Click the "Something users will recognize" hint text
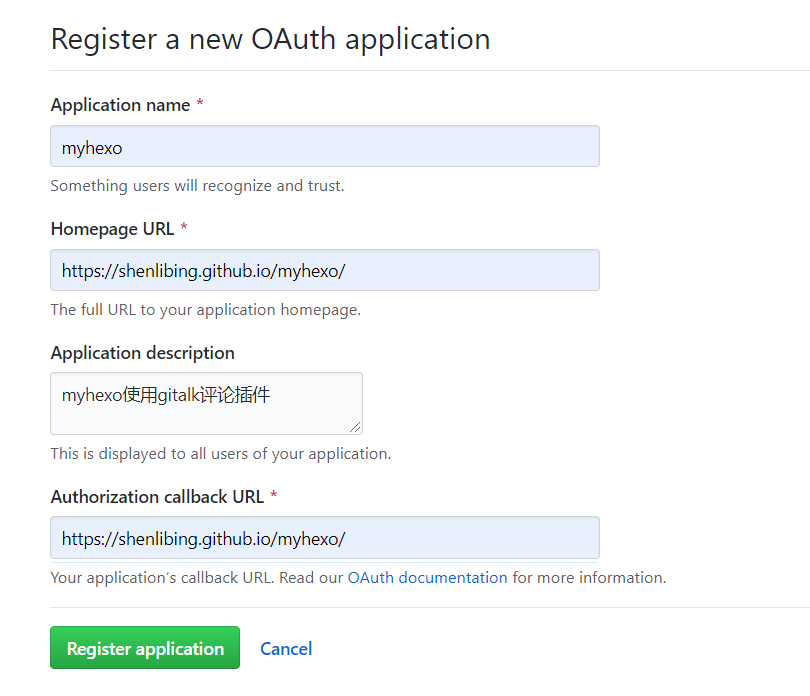Viewport: 810px width, 696px height. 197,186
